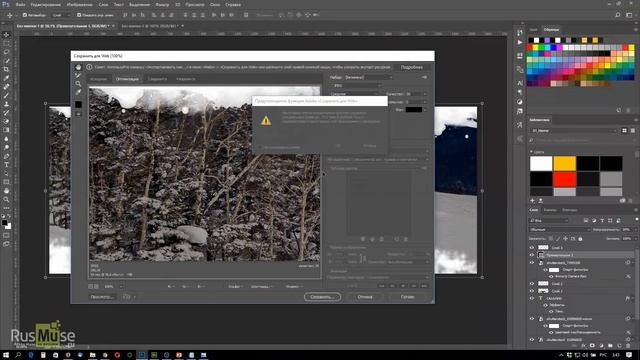Select the Lasso tool
Viewport: 640px width, 360px height.
pos(6,52)
